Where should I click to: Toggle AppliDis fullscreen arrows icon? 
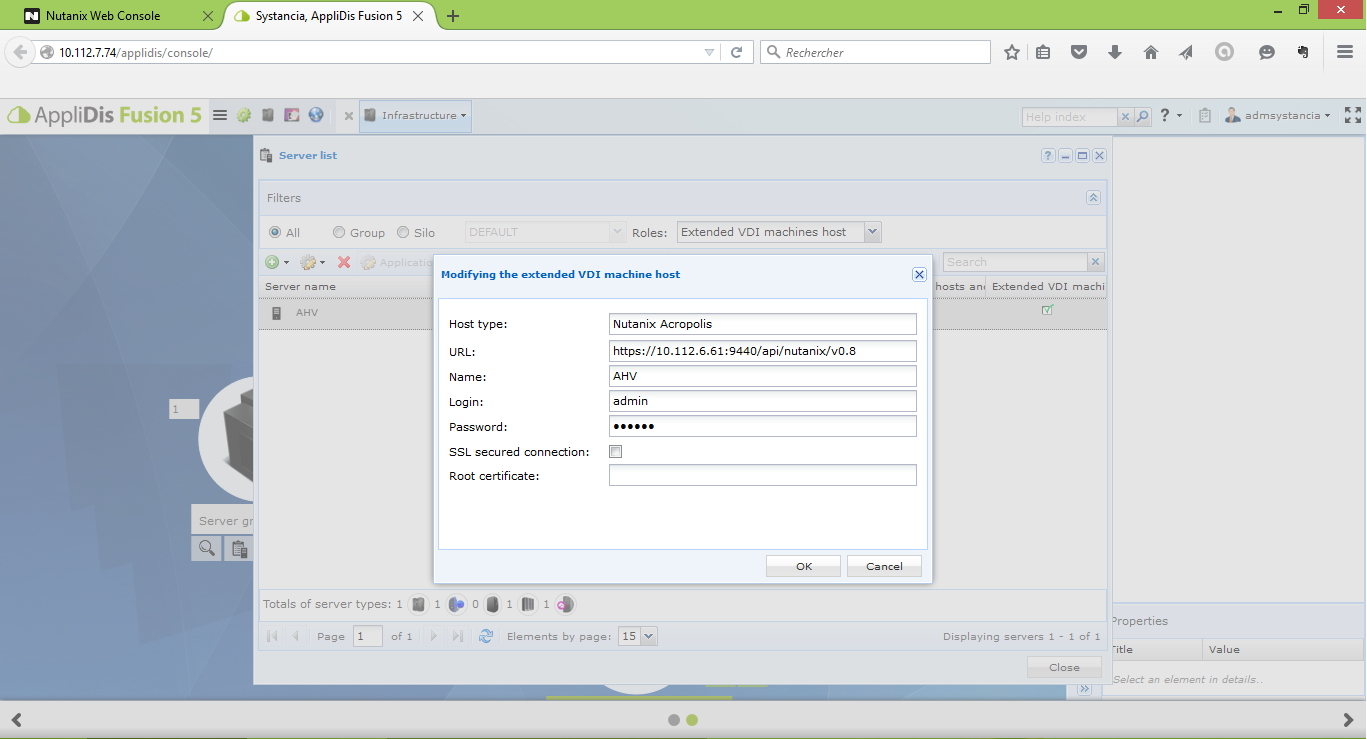[1353, 116]
